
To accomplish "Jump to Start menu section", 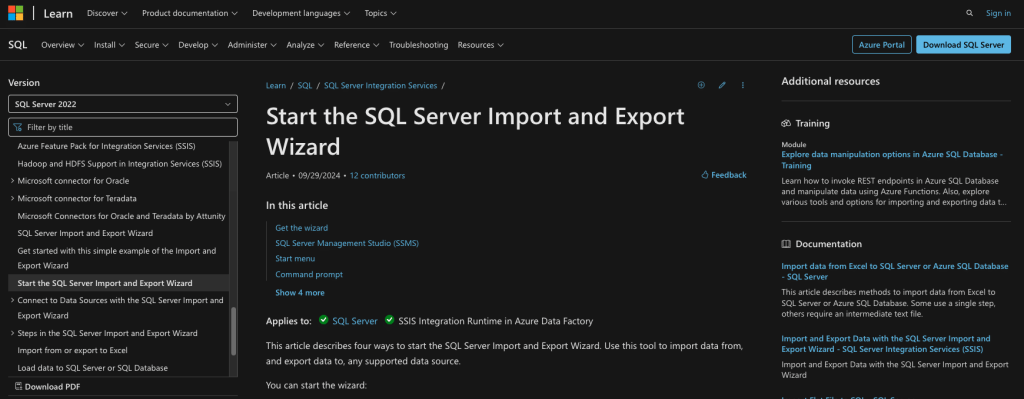I will pos(295,259).
